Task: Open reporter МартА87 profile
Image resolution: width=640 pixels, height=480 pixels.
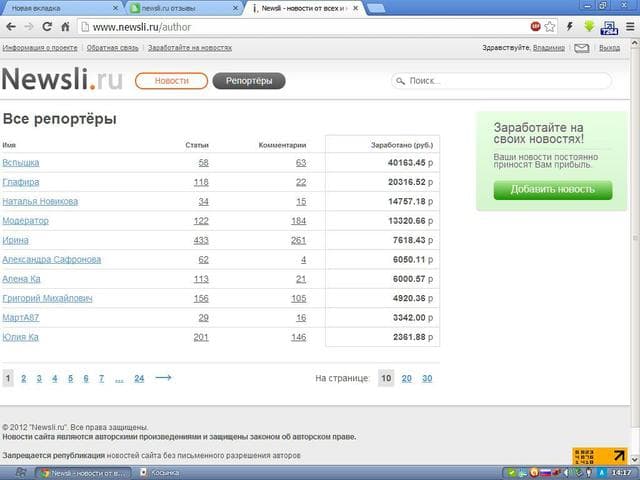Action: (x=21, y=318)
